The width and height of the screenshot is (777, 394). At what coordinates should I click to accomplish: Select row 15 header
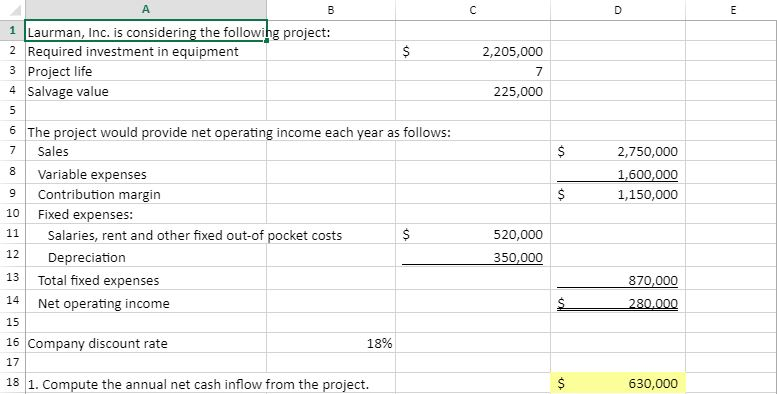click(x=12, y=322)
